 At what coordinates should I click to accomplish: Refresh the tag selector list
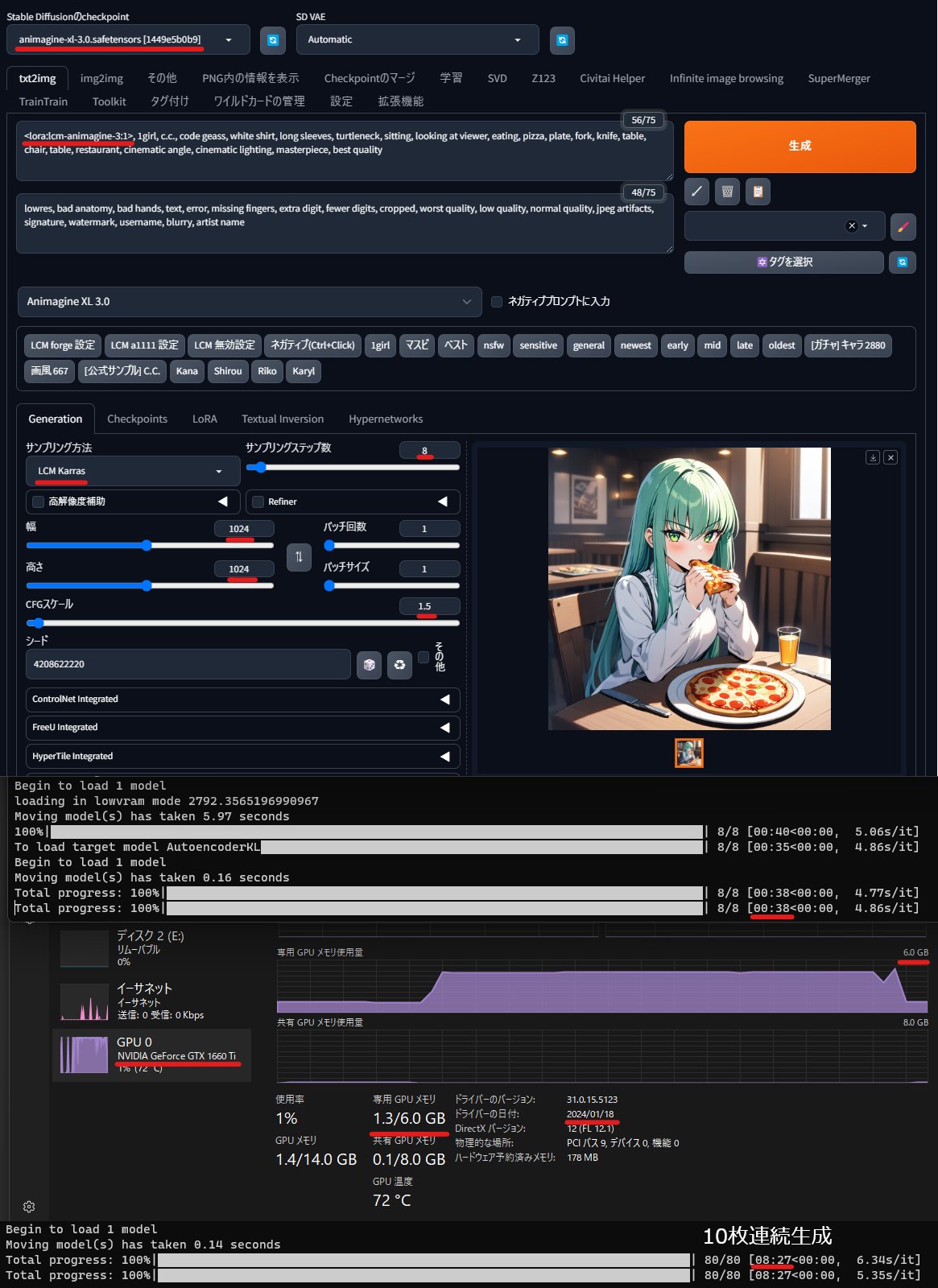click(903, 262)
